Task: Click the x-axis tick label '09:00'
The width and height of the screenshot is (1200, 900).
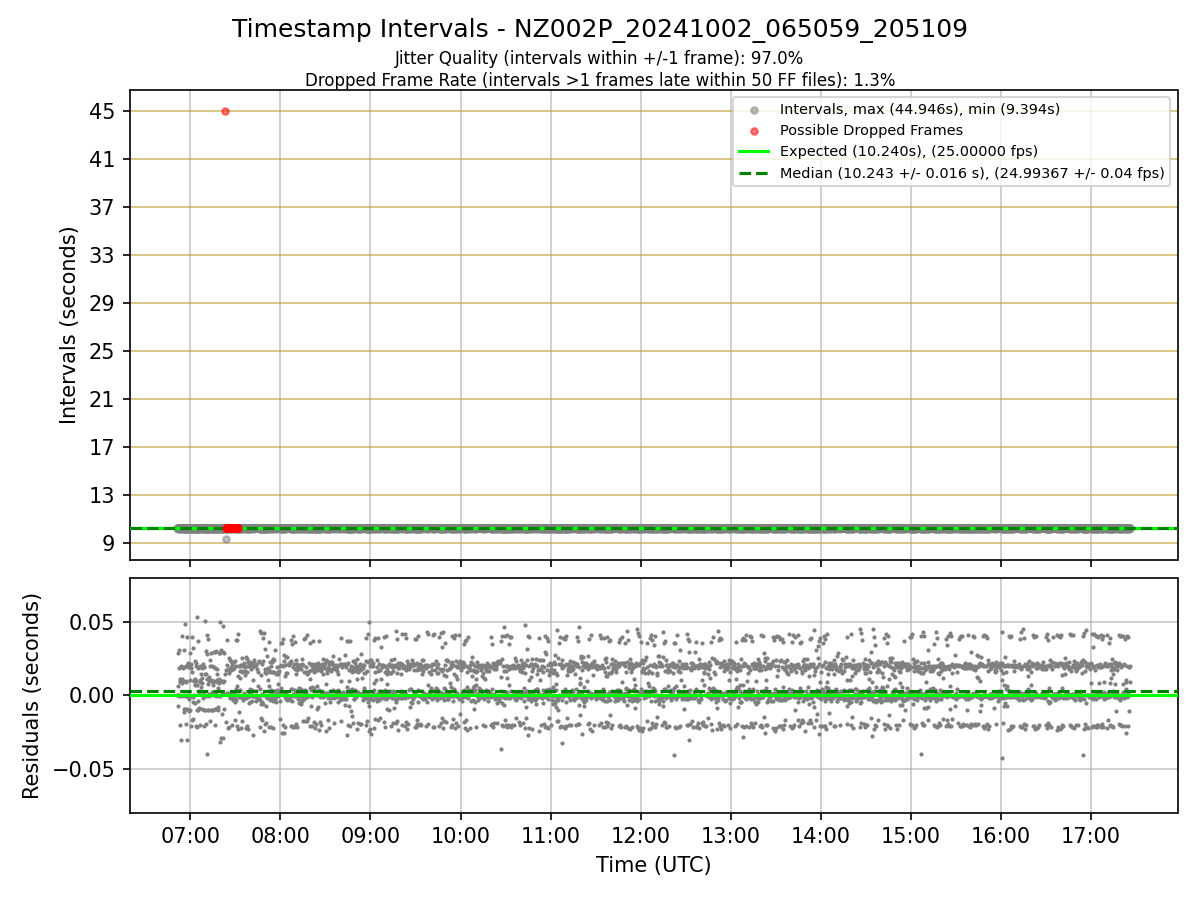Action: [x=370, y=834]
